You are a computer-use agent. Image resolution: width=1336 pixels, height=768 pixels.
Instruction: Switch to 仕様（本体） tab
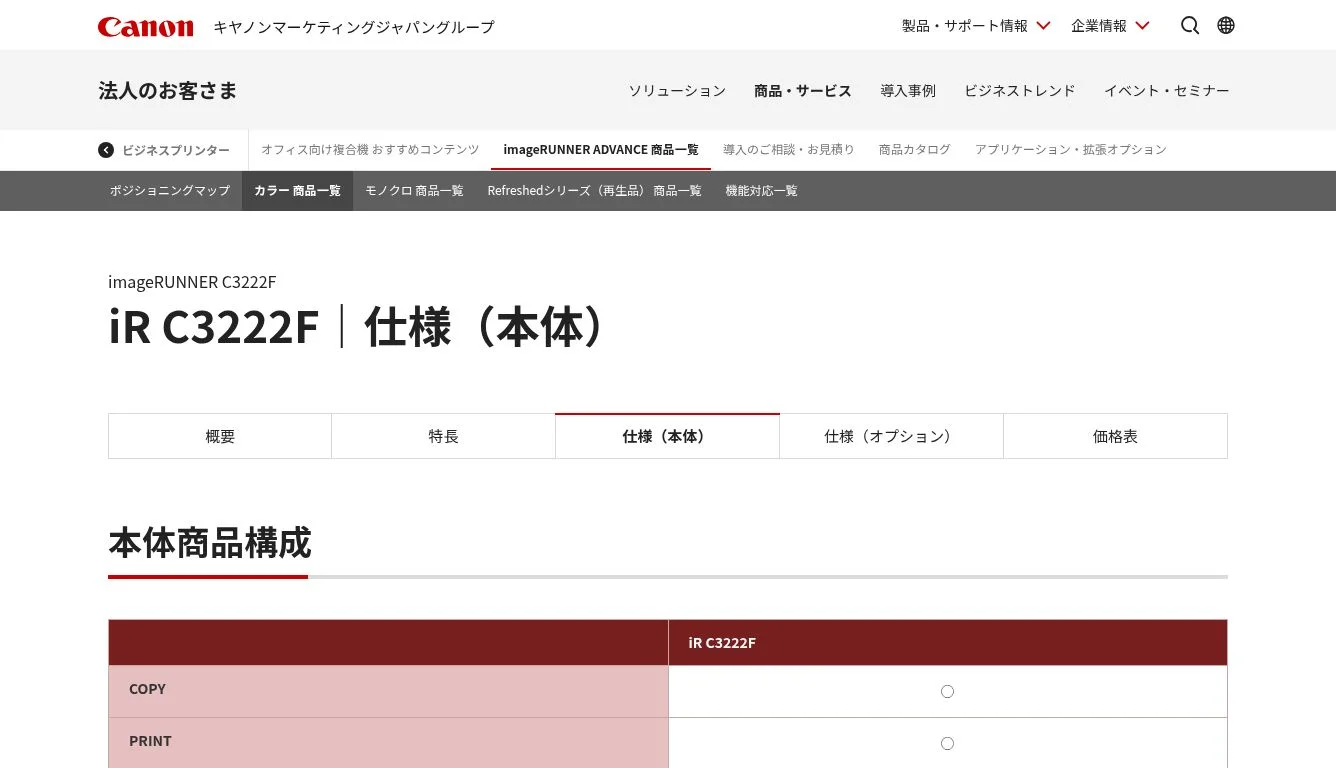point(667,437)
